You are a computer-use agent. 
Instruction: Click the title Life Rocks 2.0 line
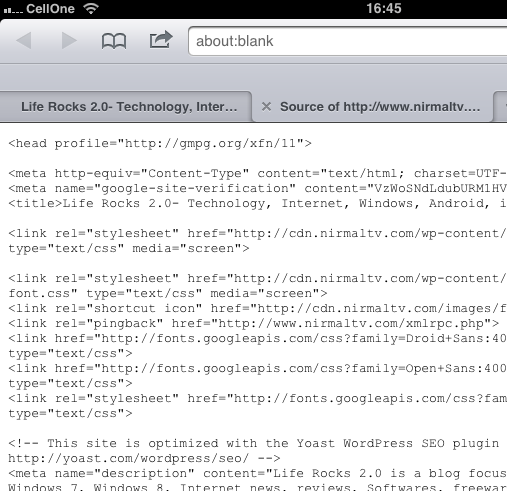click(257, 204)
